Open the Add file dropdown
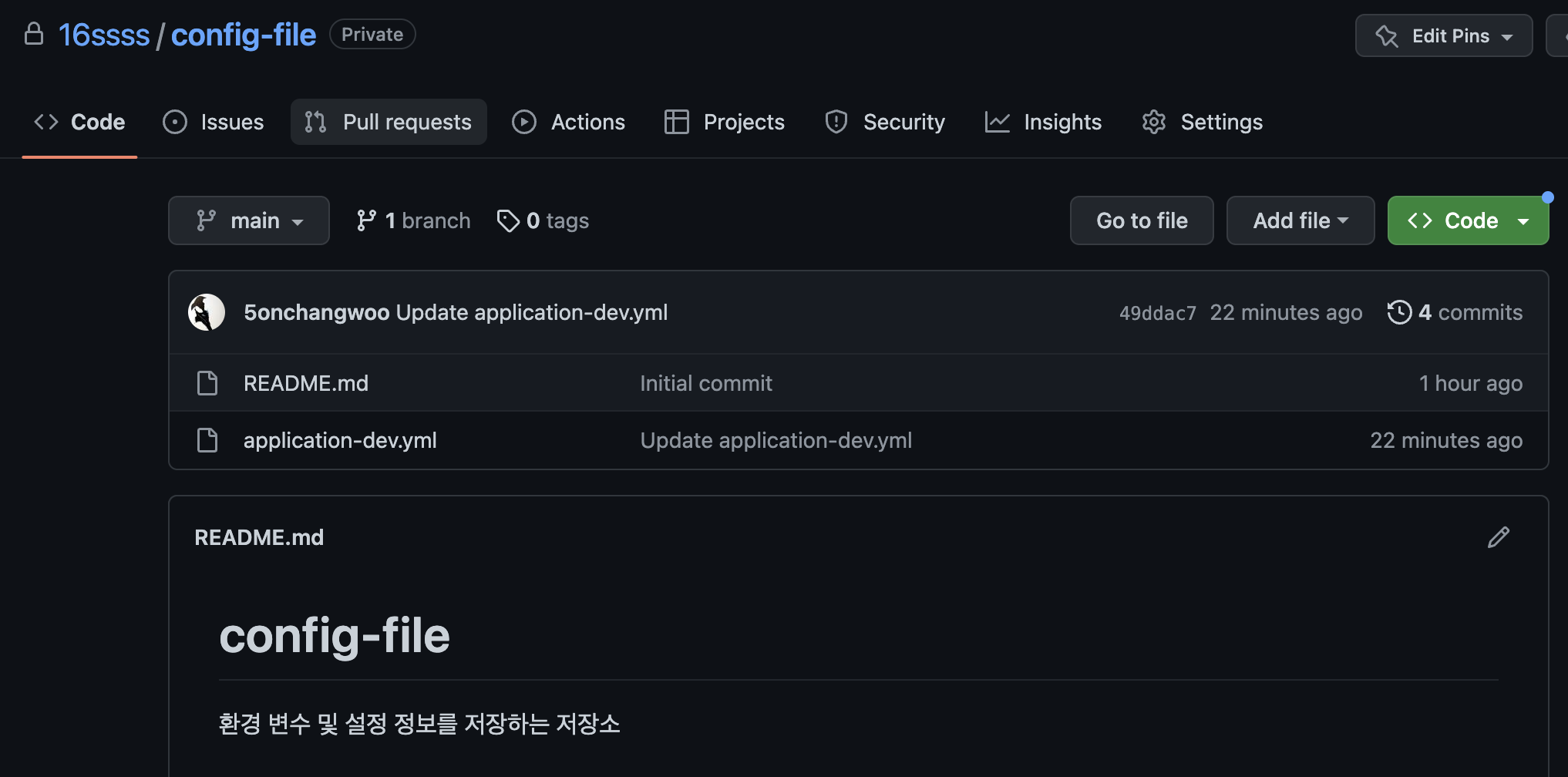 tap(1300, 220)
